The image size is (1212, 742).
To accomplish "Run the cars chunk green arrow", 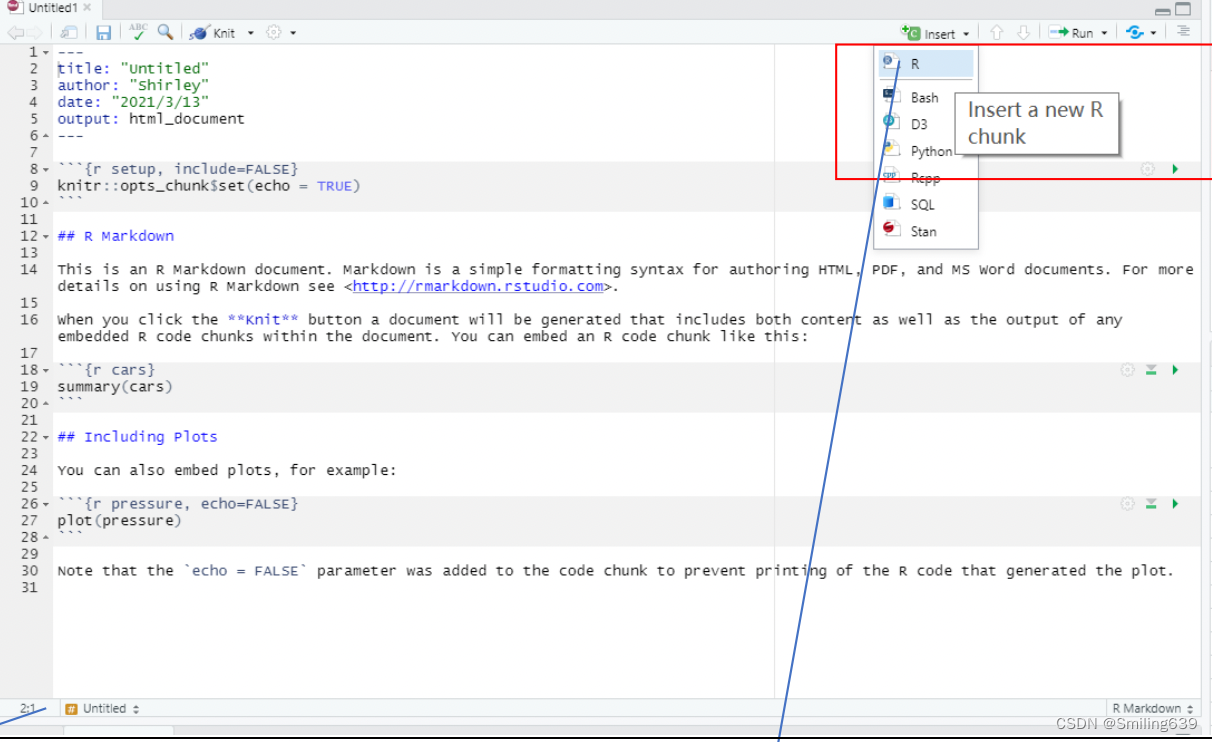I will pyautogui.click(x=1175, y=370).
